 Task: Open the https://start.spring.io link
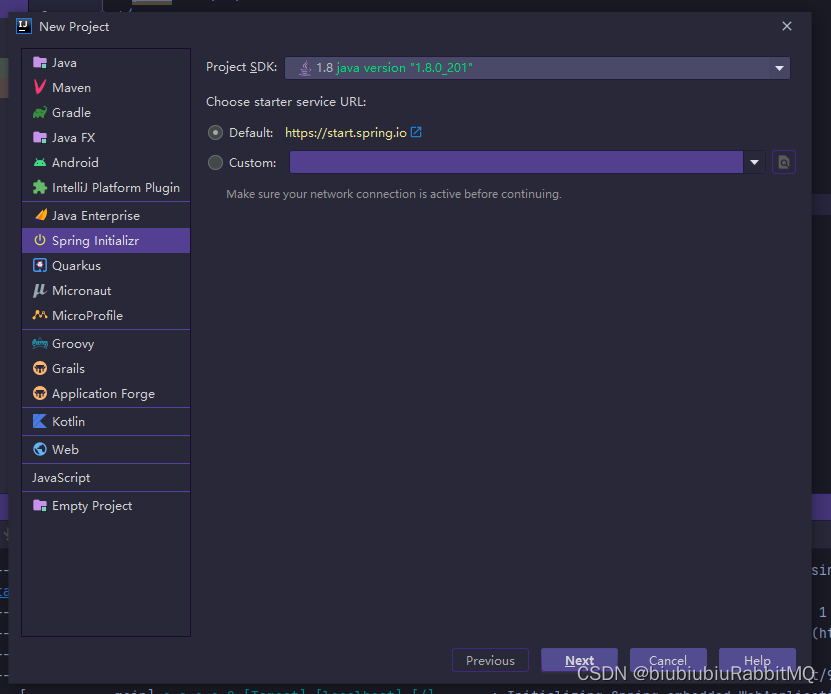(x=346, y=133)
